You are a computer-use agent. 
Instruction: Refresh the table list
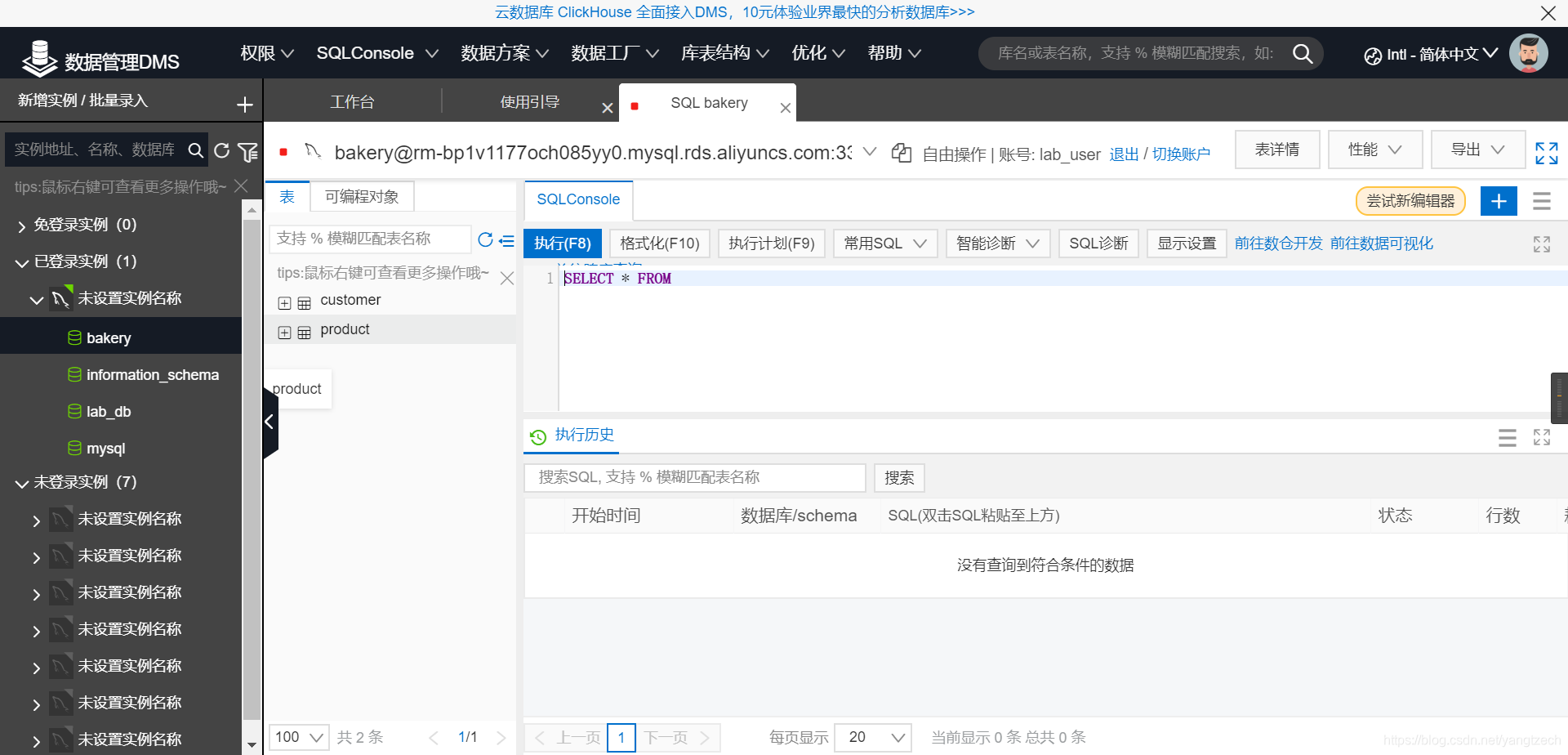tap(485, 239)
